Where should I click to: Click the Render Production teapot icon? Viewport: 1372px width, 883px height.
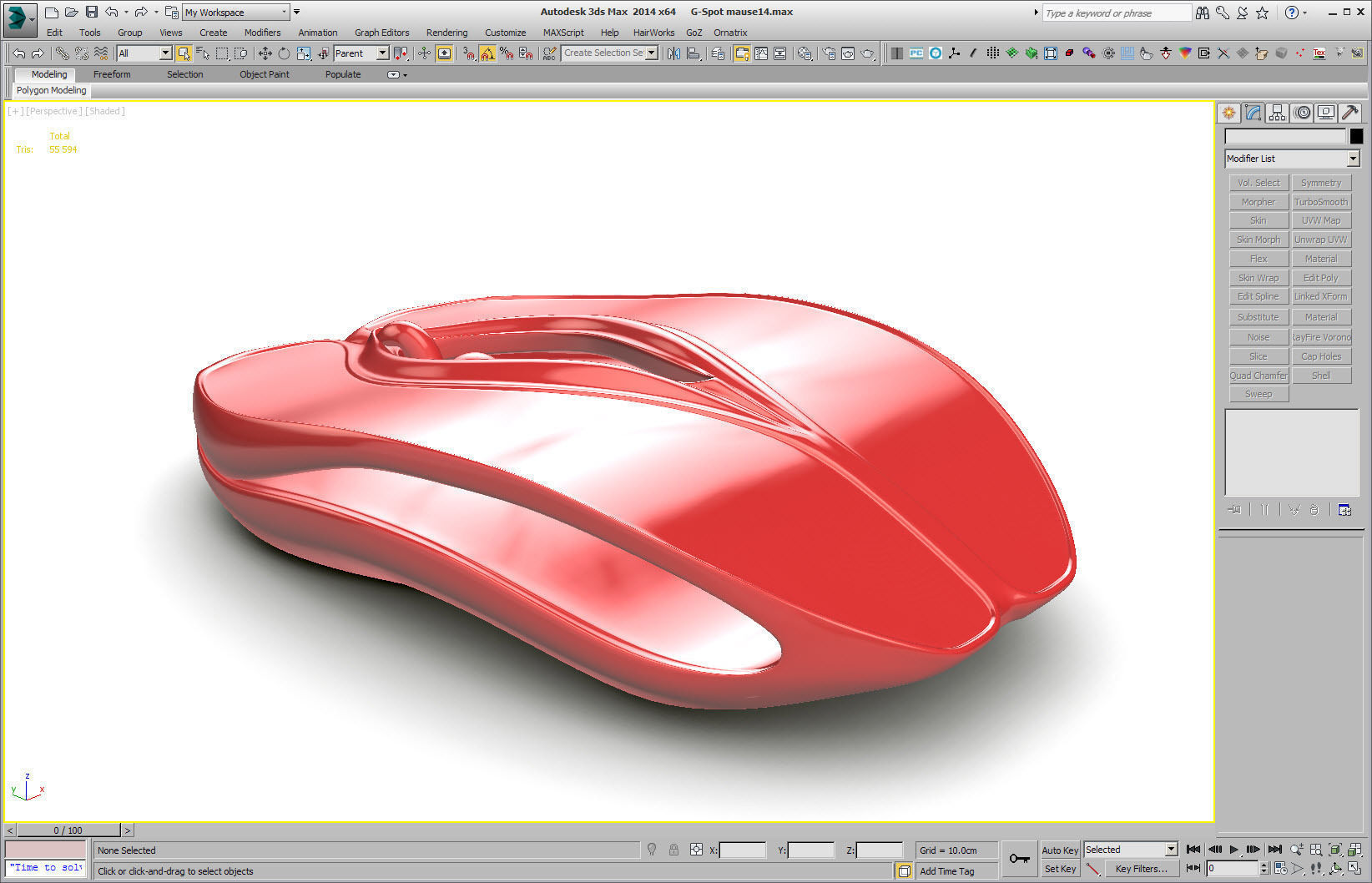(x=868, y=53)
